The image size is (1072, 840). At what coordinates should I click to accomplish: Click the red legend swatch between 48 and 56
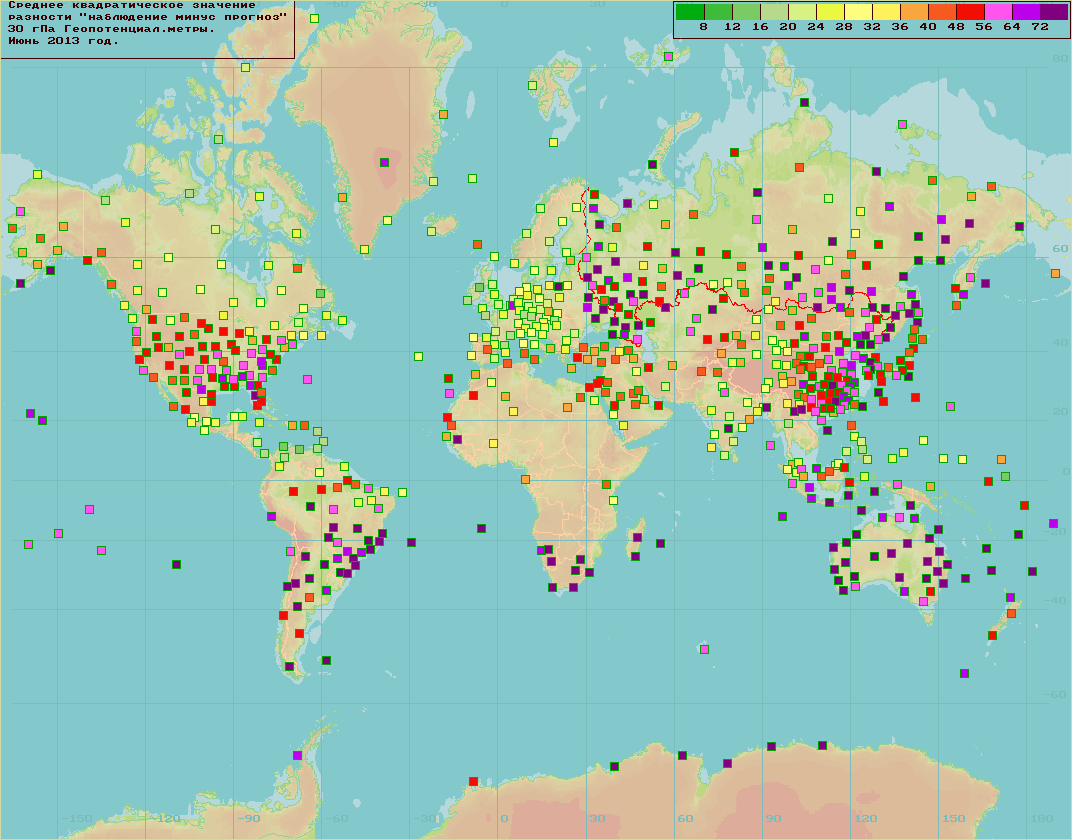(970, 12)
